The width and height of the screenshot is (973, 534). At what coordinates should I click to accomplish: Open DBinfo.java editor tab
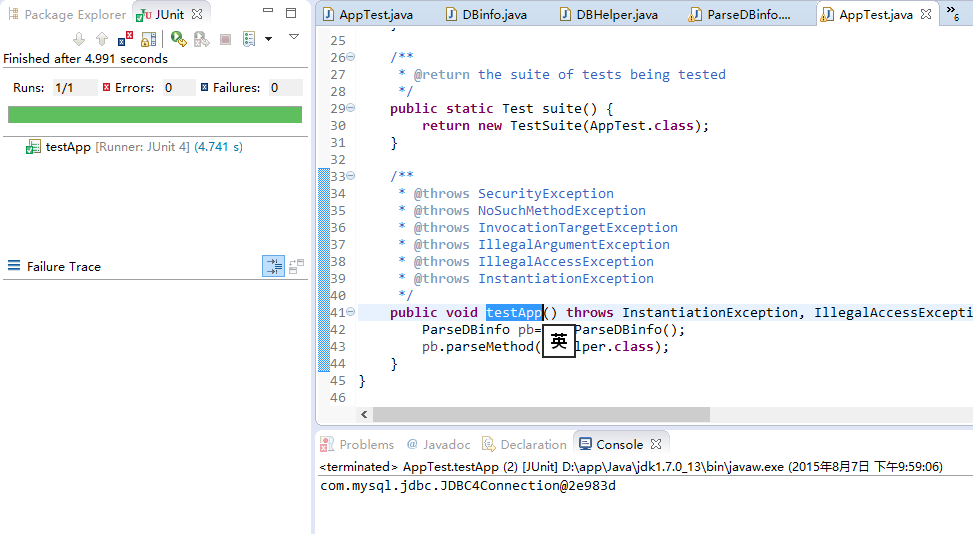pyautogui.click(x=487, y=14)
